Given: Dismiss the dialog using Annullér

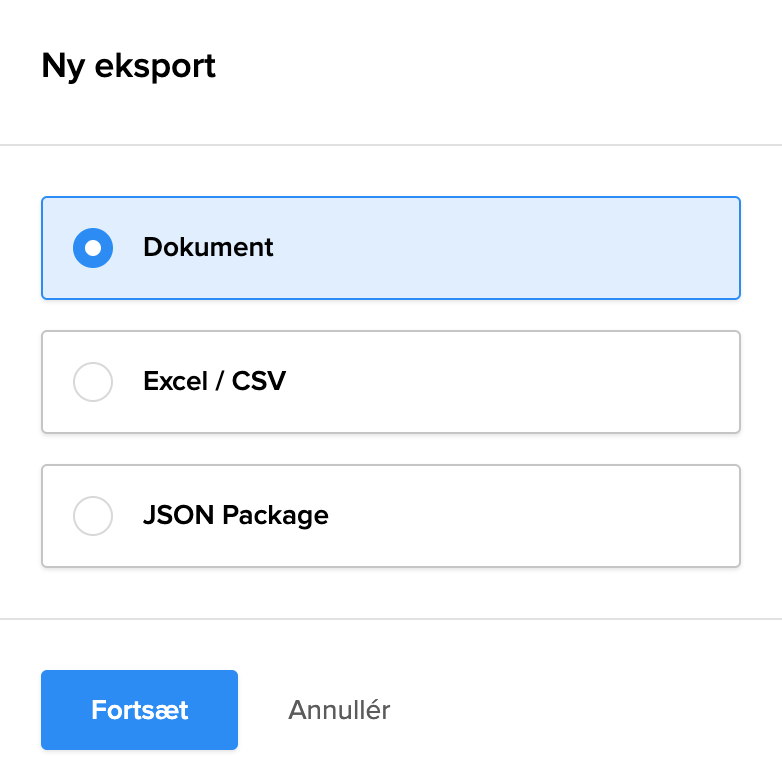Looking at the screenshot, I should pos(339,710).
